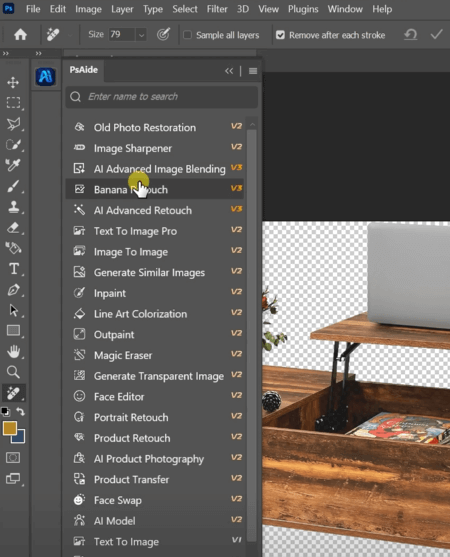Select the Move tool

(13, 82)
